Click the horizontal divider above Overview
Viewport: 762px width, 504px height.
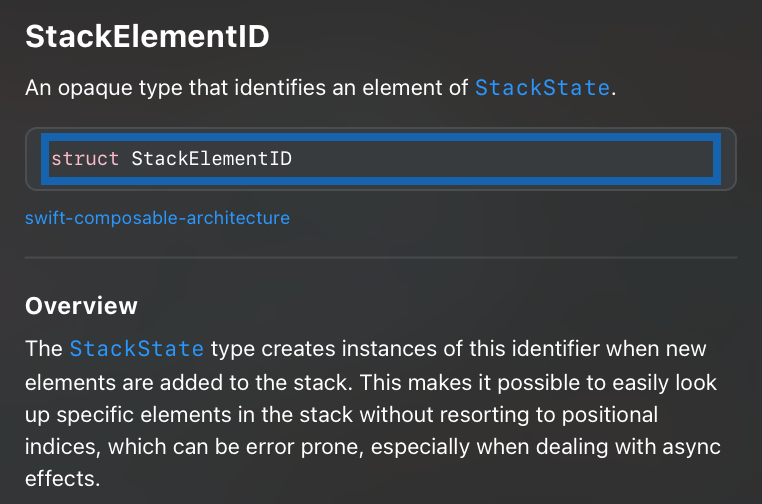tap(380, 258)
